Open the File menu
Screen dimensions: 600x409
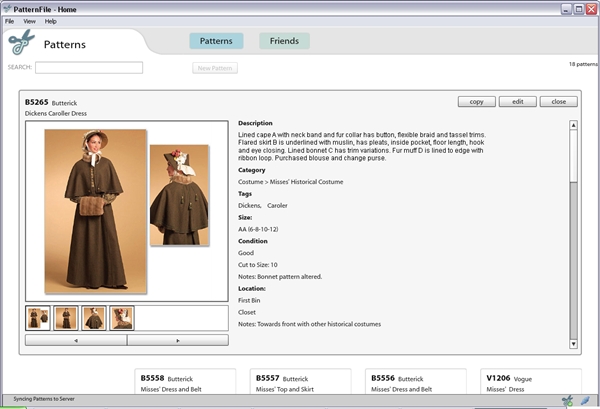[x=9, y=21]
